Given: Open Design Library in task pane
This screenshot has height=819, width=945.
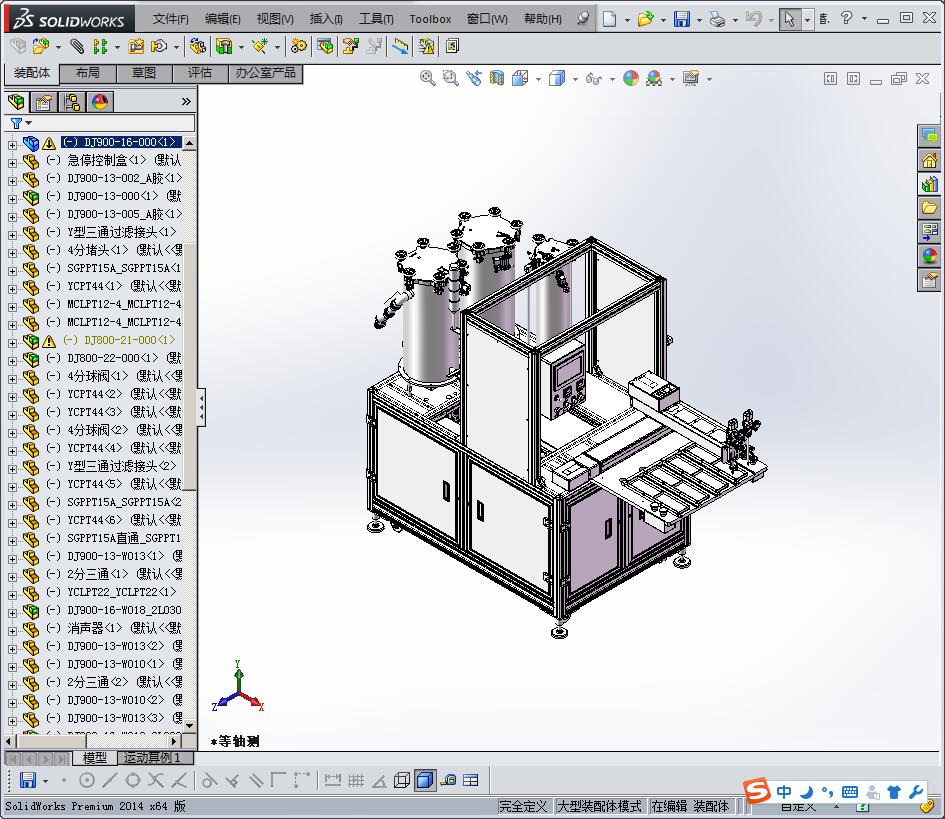Looking at the screenshot, I should (929, 184).
